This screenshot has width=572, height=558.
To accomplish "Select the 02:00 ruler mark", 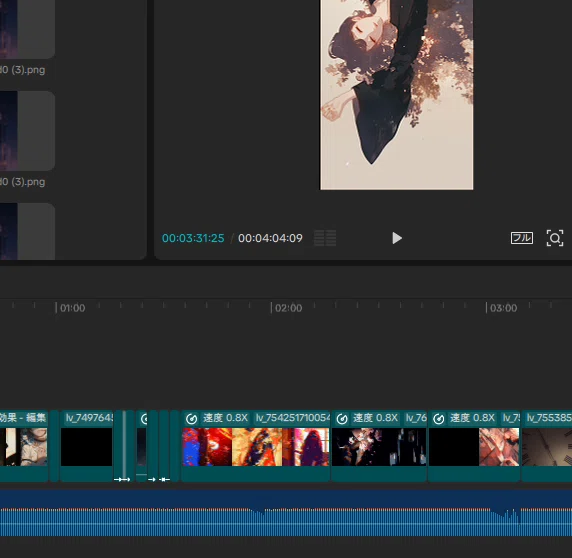I will pos(288,308).
